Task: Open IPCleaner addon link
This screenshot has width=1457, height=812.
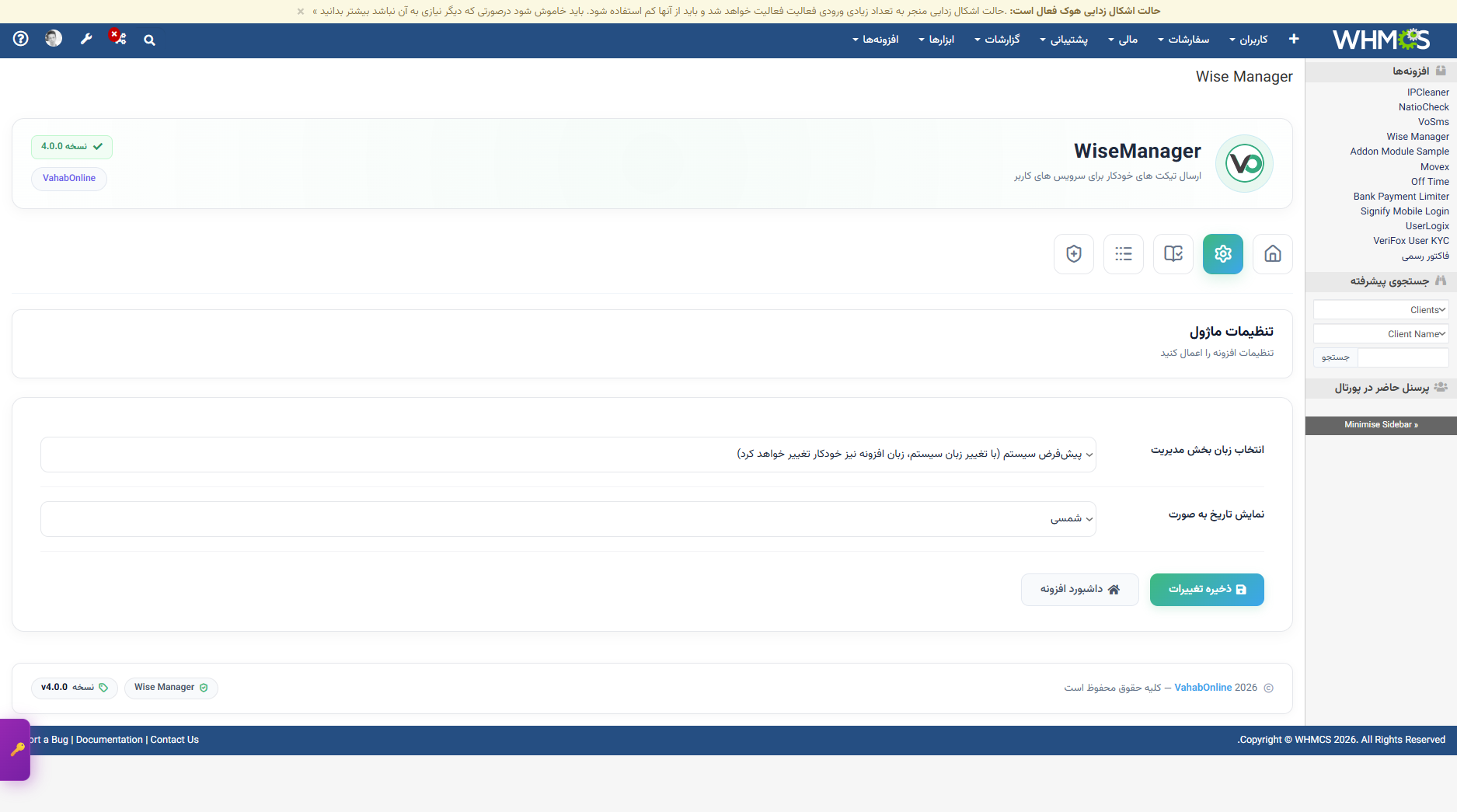Action: (x=1428, y=92)
